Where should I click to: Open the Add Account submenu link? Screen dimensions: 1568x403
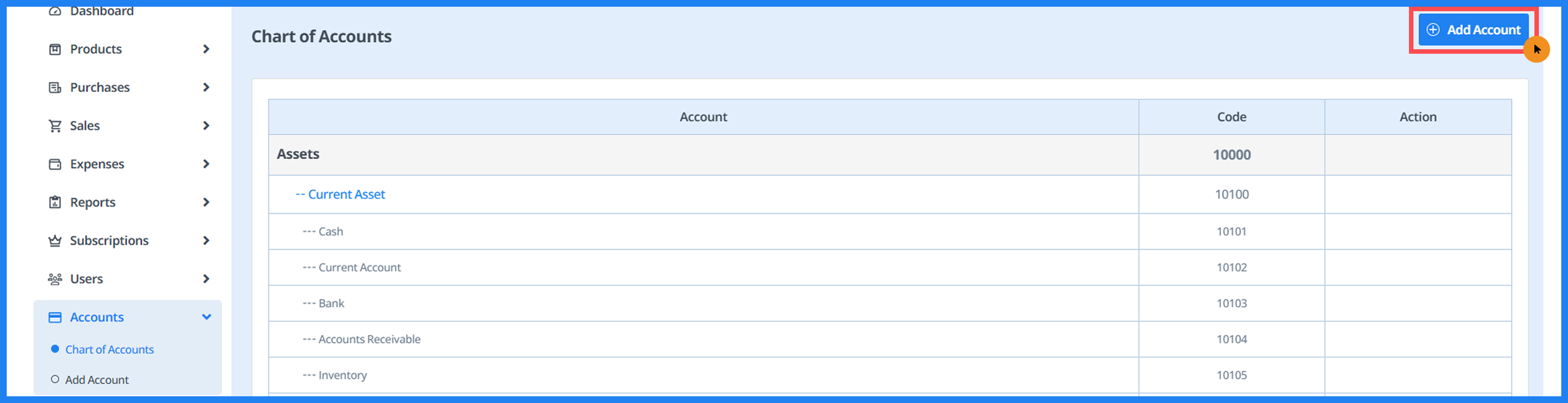[97, 381]
